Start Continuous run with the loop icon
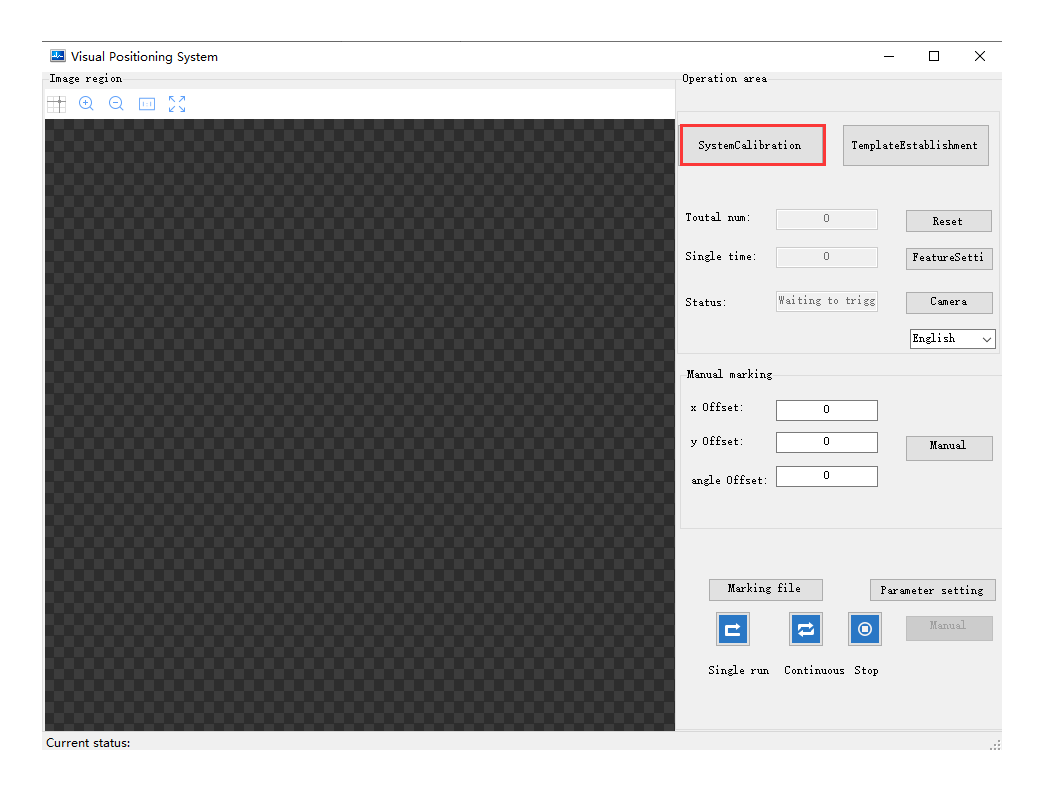Viewport: 1037px width, 785px height. 806,629
